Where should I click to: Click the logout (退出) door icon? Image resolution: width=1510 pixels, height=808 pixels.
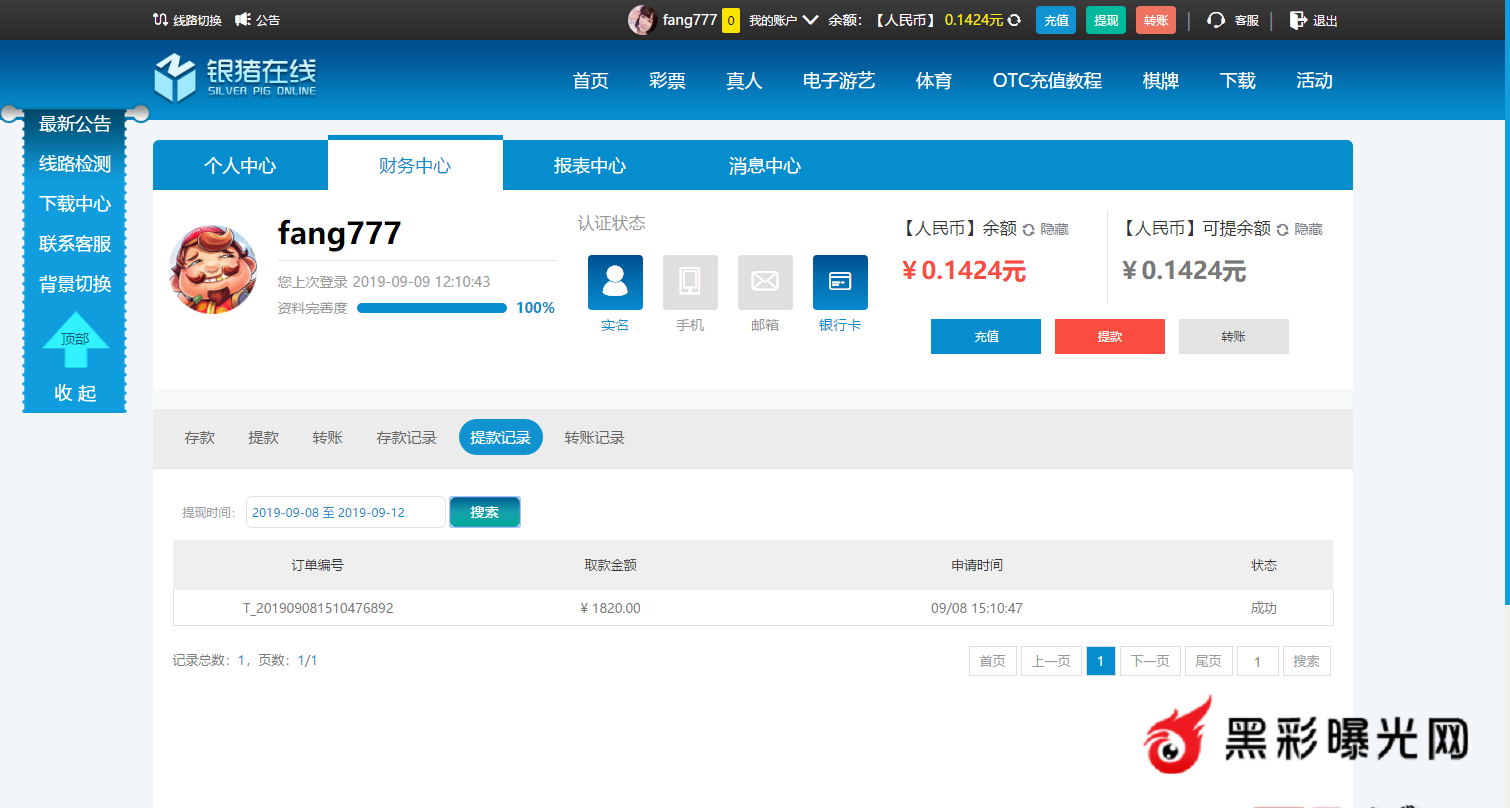point(1297,20)
